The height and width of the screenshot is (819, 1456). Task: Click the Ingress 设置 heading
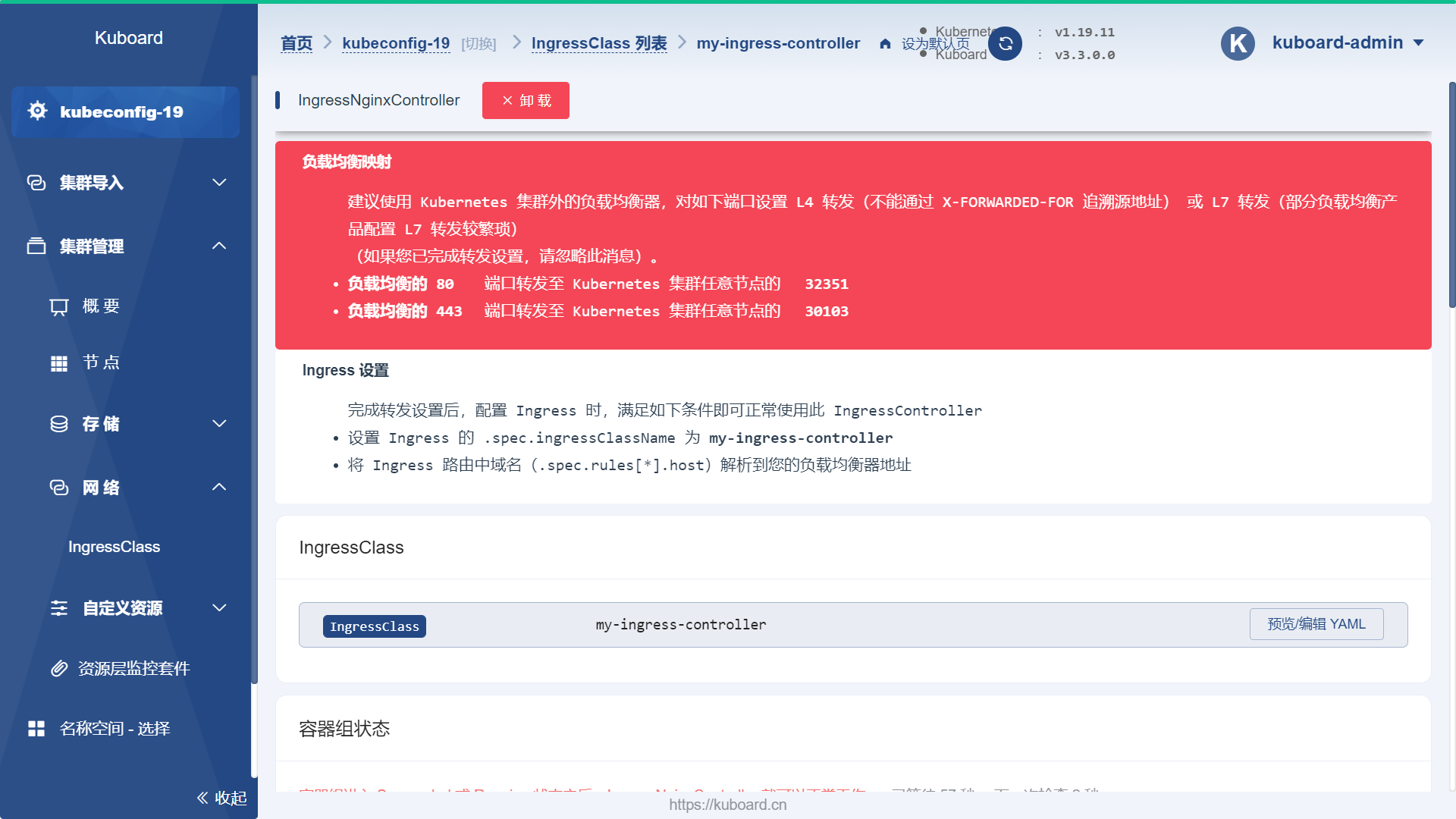(x=345, y=370)
